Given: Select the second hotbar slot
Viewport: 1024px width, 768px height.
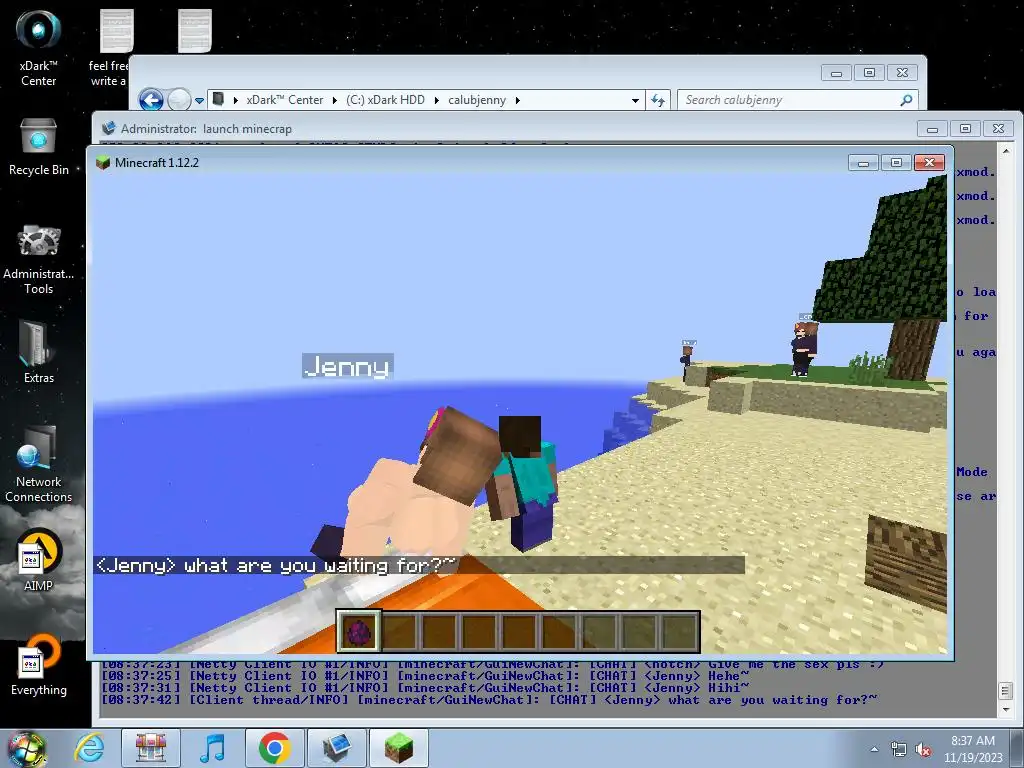Looking at the screenshot, I should coord(399,632).
